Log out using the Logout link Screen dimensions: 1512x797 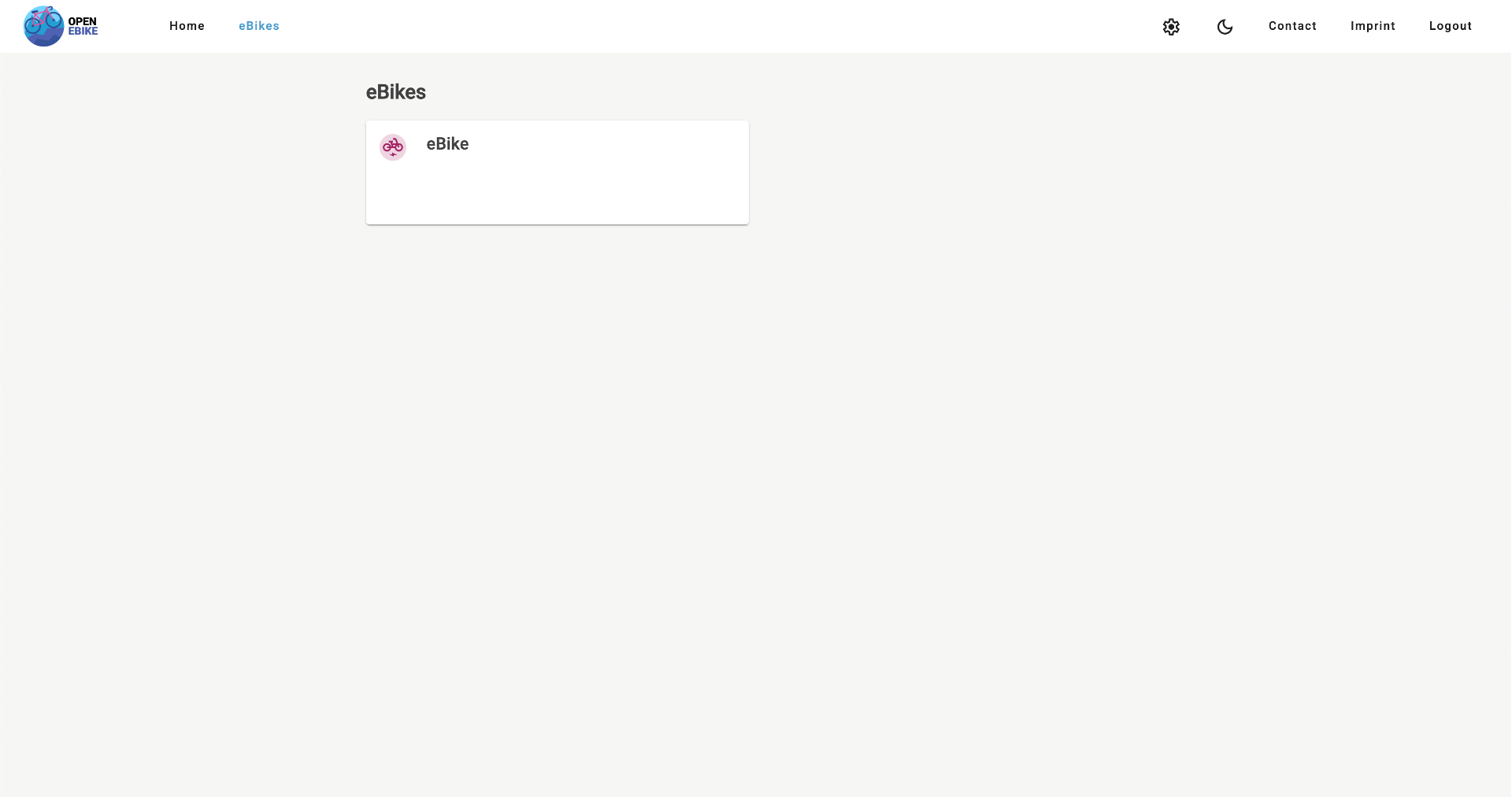pos(1451,26)
